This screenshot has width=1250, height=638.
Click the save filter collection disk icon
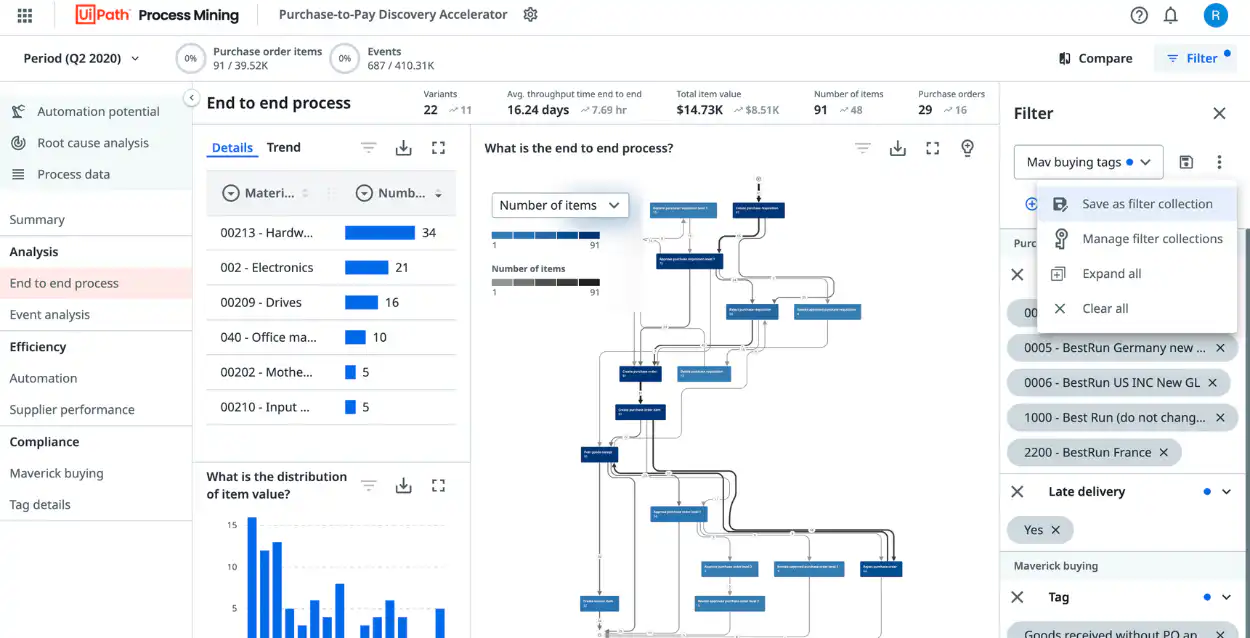pos(1186,162)
